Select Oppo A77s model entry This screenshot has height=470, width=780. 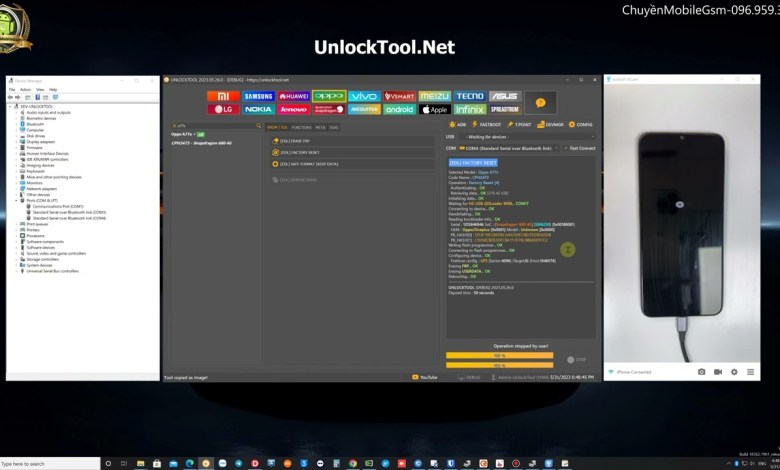pyautogui.click(x=188, y=134)
